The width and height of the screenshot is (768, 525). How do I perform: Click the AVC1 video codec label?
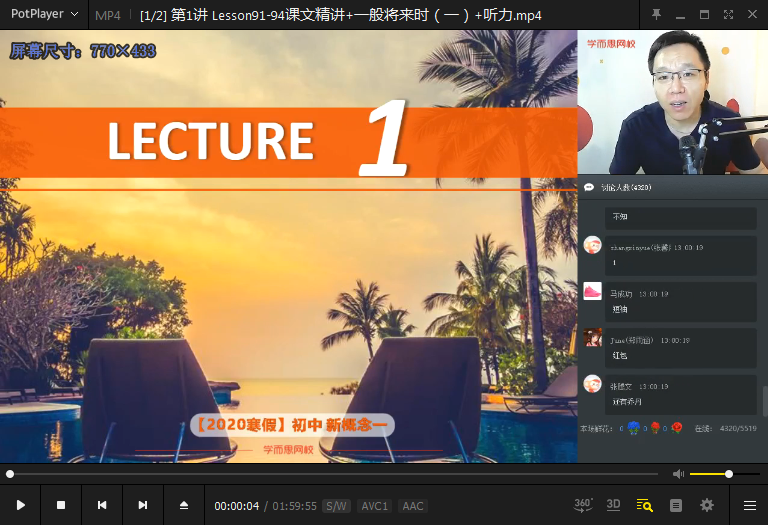[375, 506]
